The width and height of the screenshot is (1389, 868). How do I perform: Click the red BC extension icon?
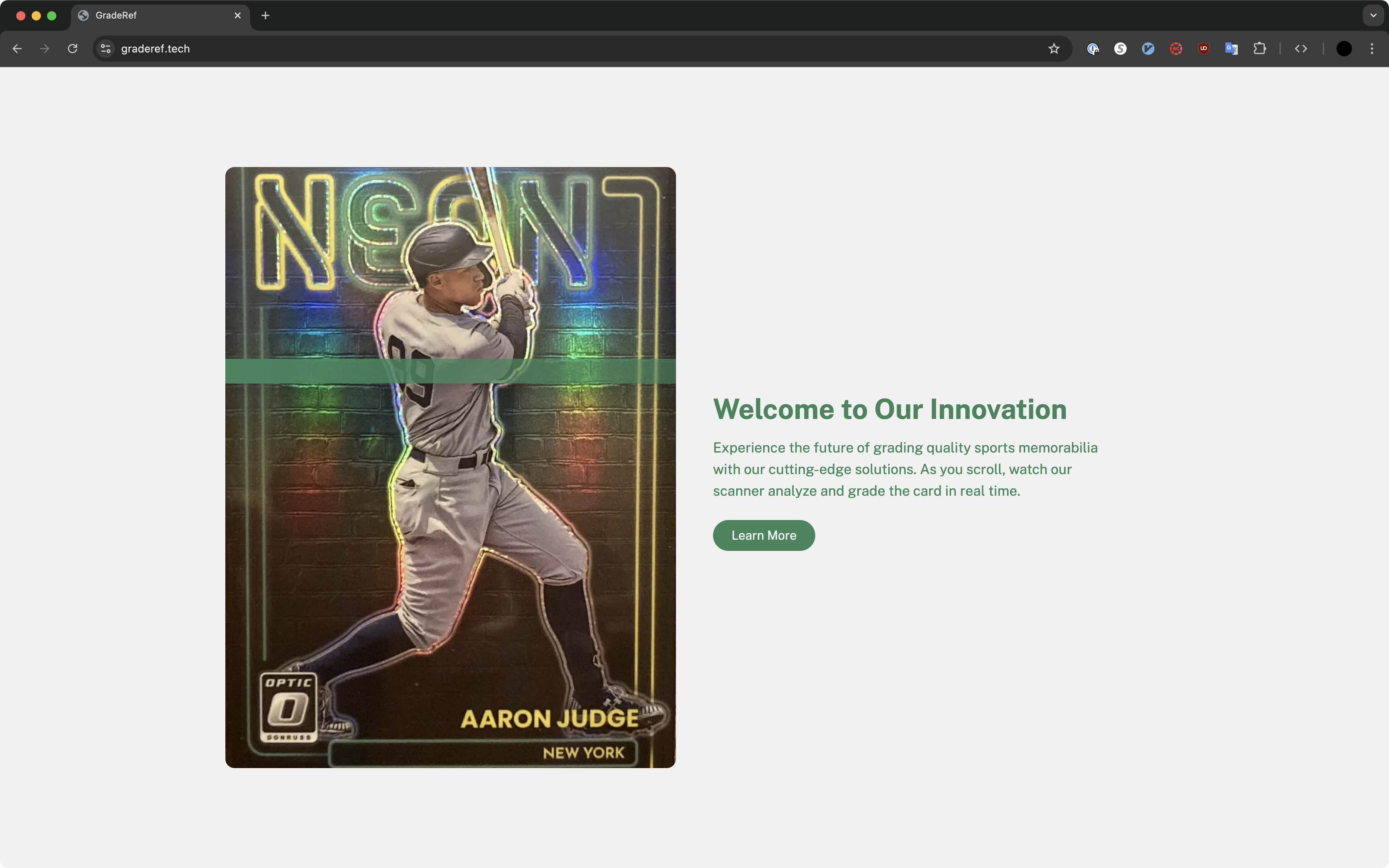[1176, 49]
